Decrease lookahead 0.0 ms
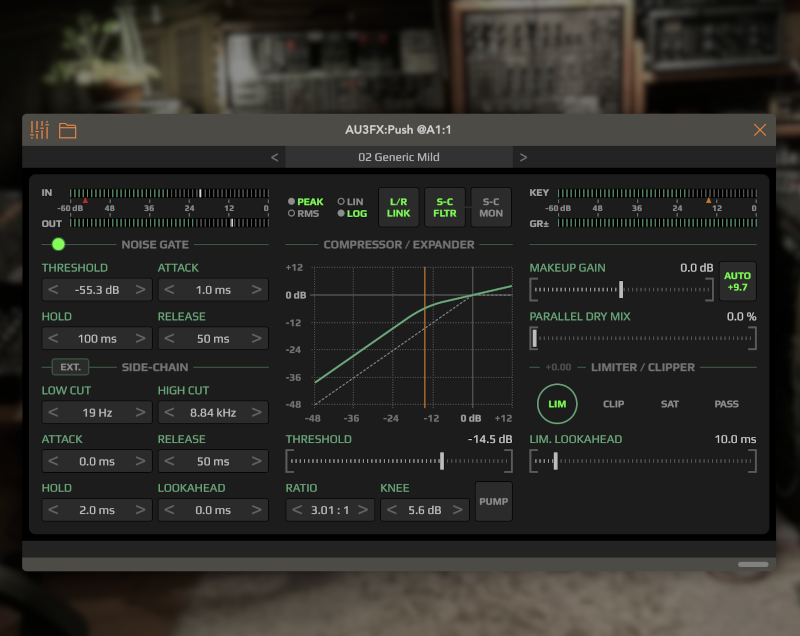 [169, 510]
